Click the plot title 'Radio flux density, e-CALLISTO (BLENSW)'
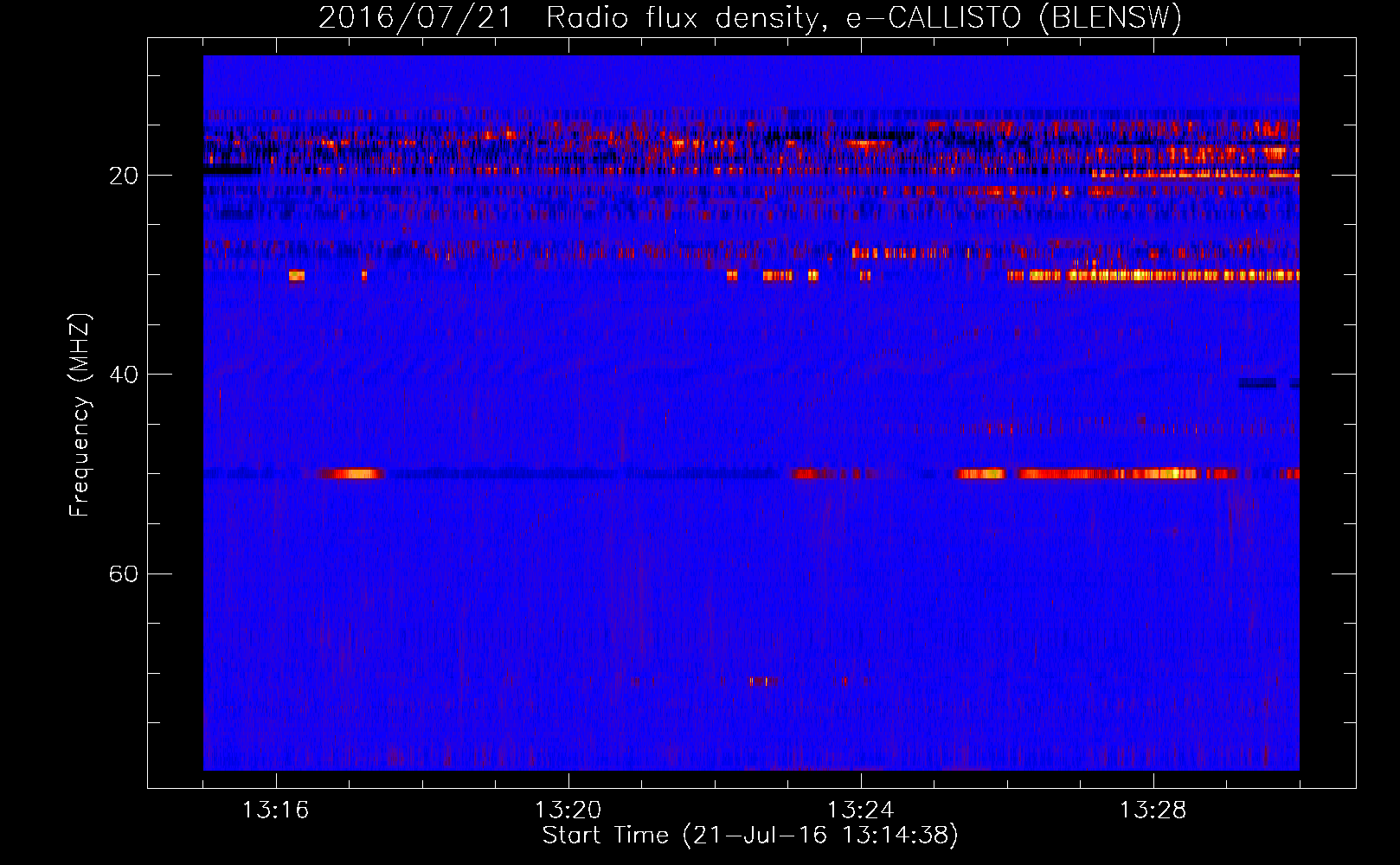This screenshot has width=1400, height=865. [x=864, y=17]
